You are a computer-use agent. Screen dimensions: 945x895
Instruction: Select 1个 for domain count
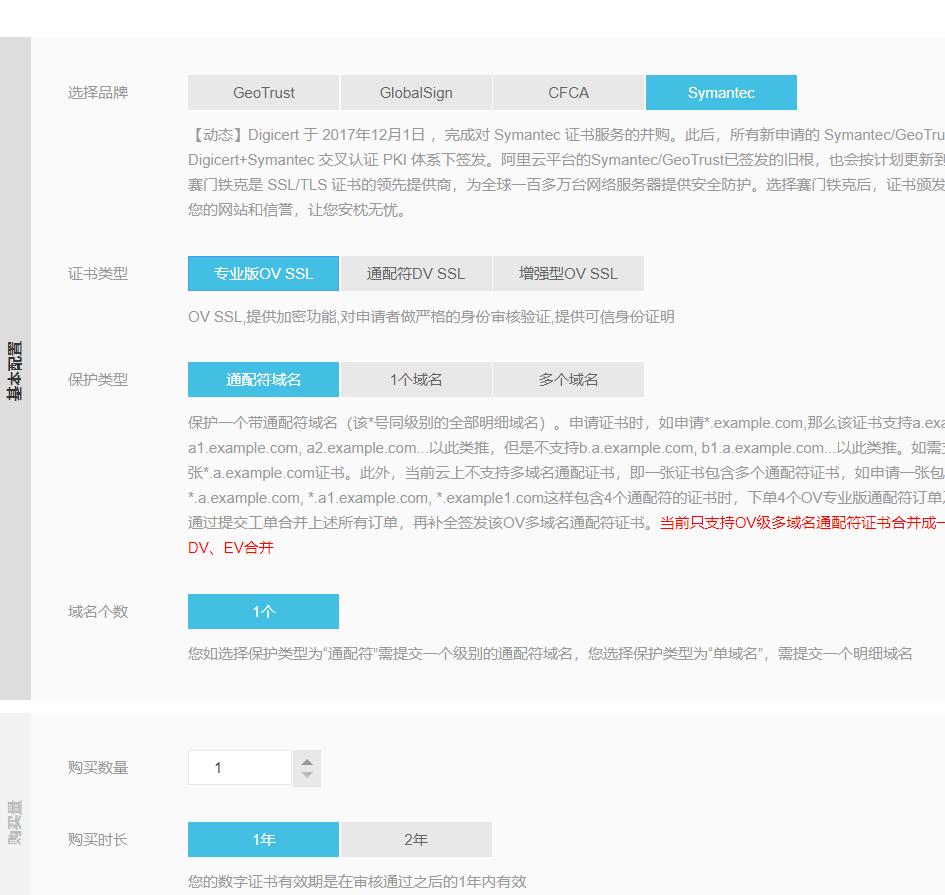[x=262, y=611]
